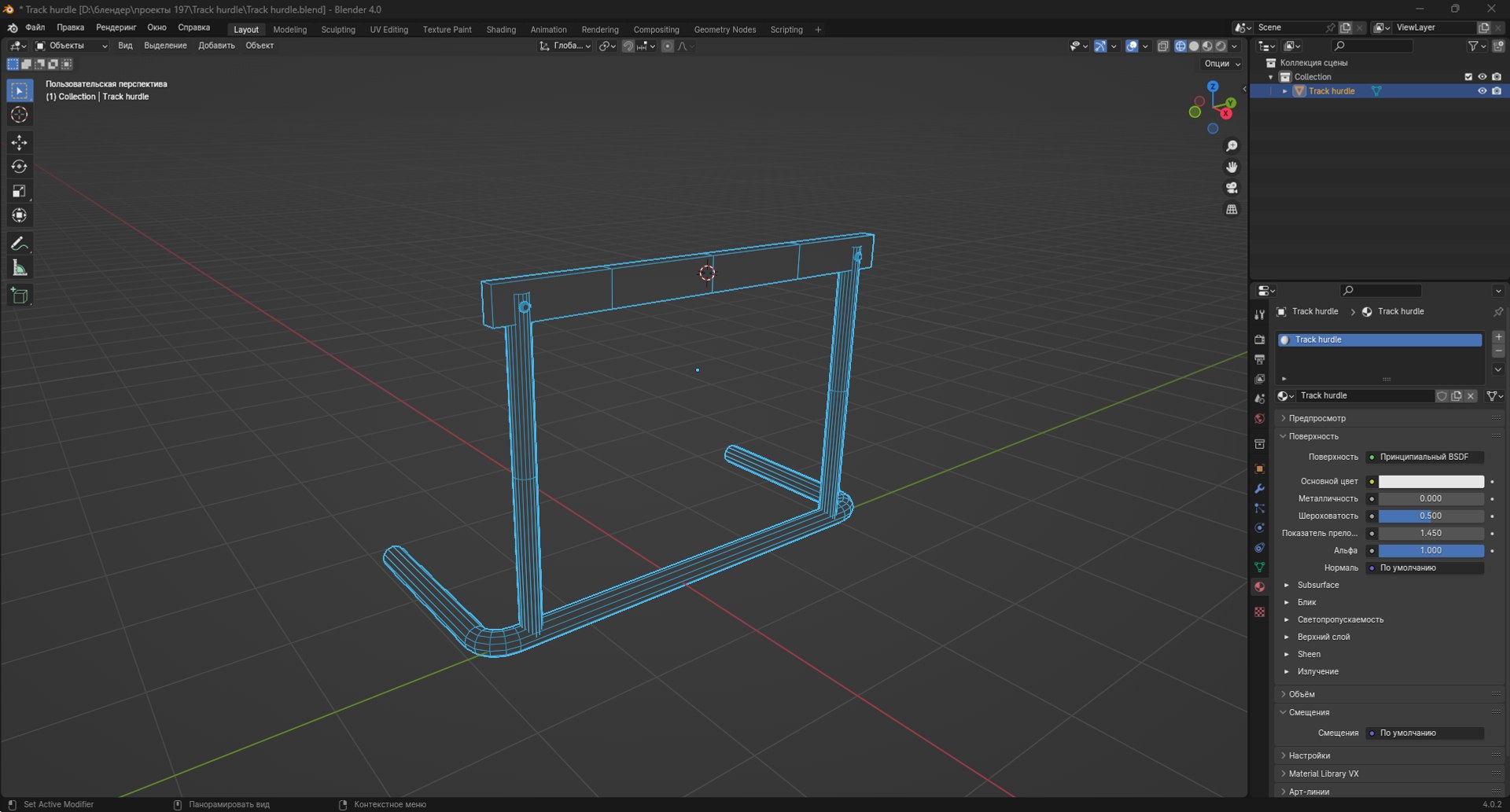Expand Track hurdle in the outliner

[x=1285, y=91]
